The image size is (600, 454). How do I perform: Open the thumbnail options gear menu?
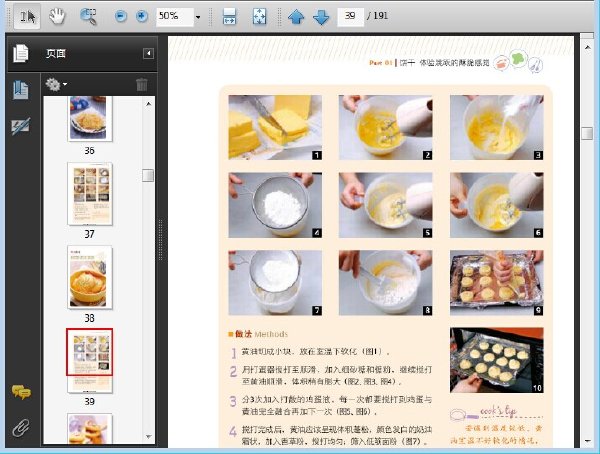(55, 84)
